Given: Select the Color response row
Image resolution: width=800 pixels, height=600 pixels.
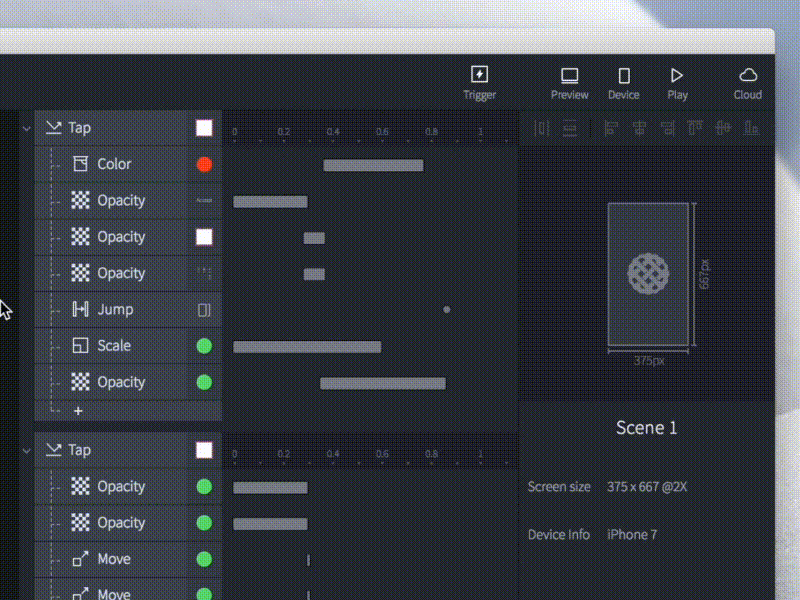Looking at the screenshot, I should pyautogui.click(x=114, y=164).
